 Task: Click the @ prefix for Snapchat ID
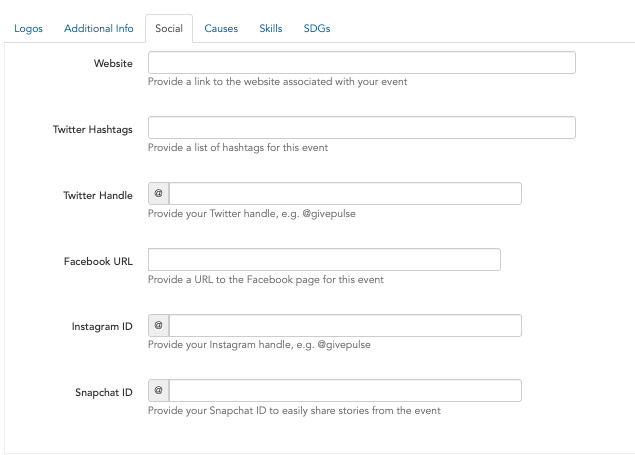(x=159, y=391)
